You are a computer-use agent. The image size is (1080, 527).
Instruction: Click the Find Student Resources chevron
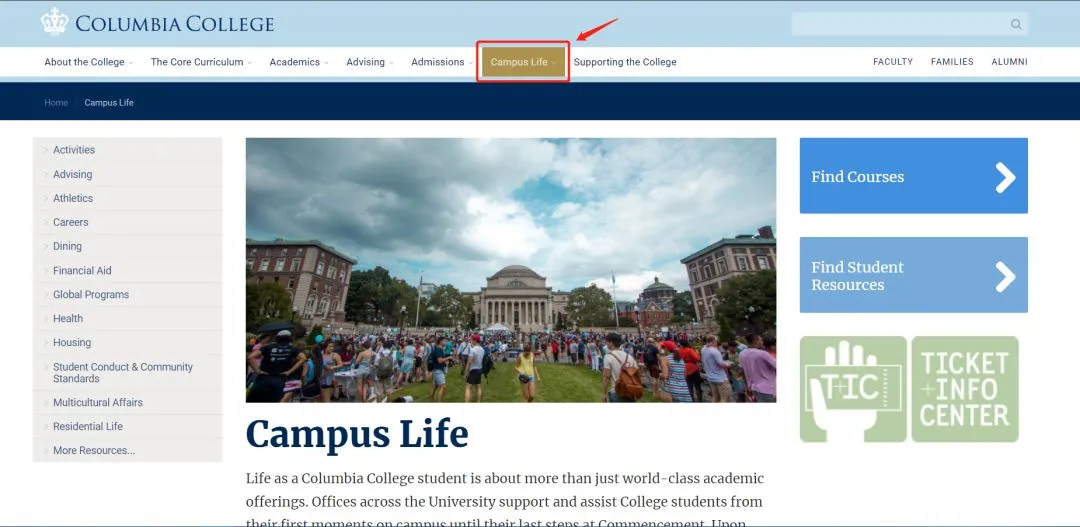[x=1005, y=276]
